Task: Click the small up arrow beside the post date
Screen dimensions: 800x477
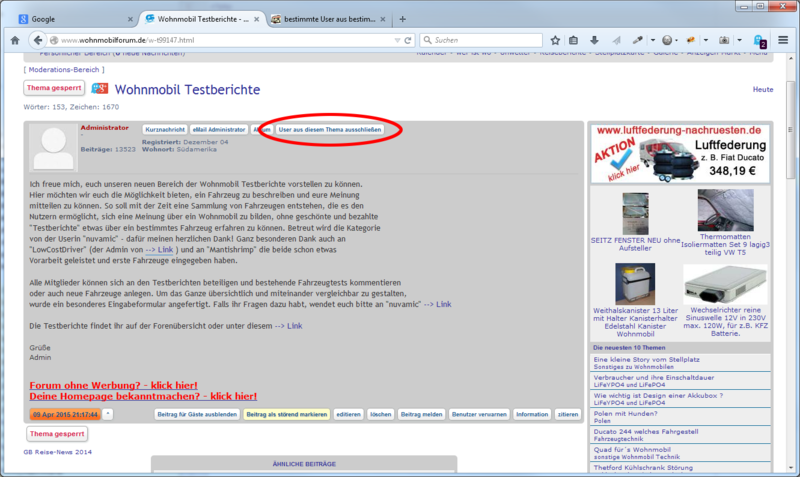Action: (x=108, y=414)
